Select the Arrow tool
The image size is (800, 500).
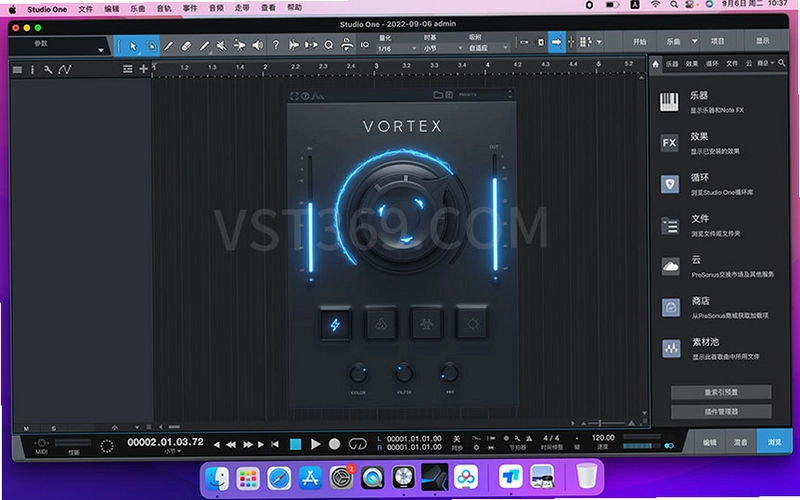click(133, 45)
